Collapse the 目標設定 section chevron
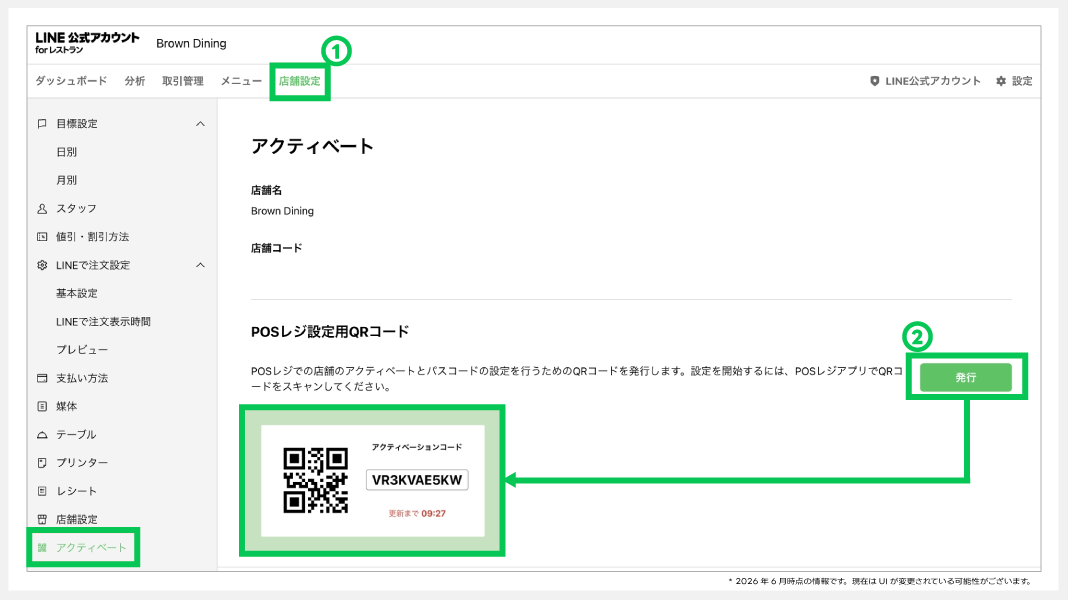 (200, 124)
